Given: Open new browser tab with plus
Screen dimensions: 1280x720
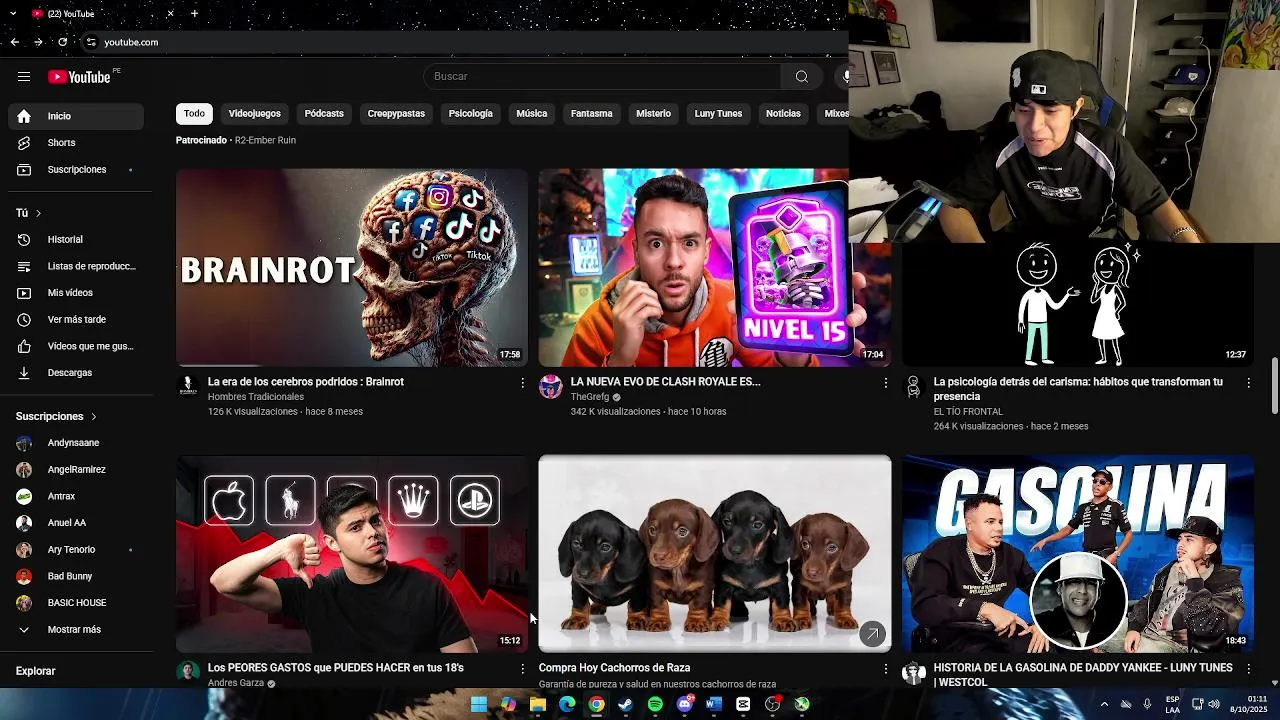Looking at the screenshot, I should click(194, 13).
